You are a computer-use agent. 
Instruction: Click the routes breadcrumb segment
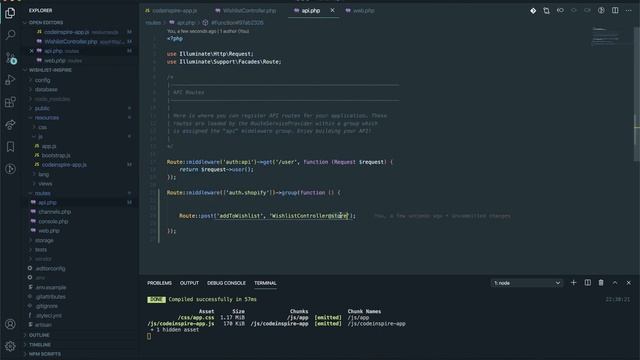pos(153,23)
